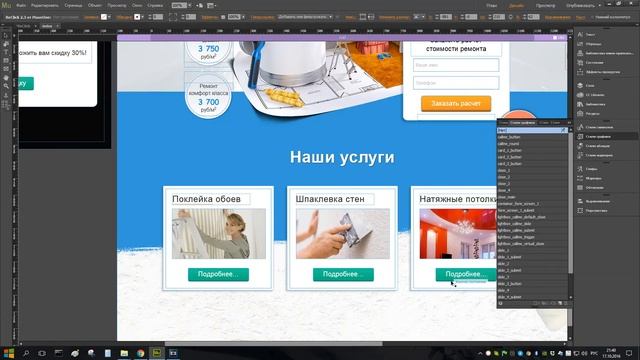The height and width of the screenshot is (360, 640).
Task: Open the Bullet Styles panel icon
Action: click(580, 155)
